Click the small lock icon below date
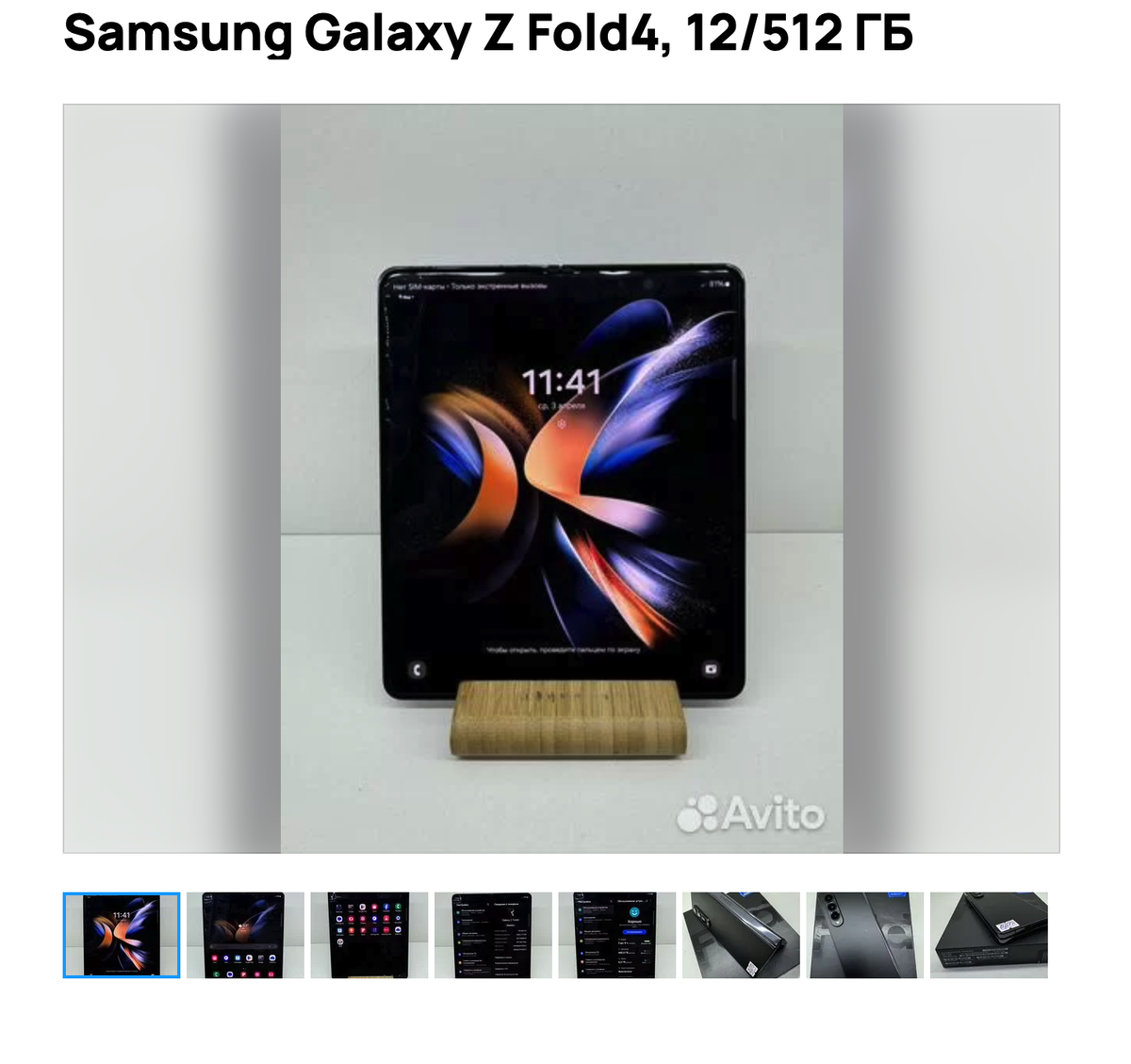1131x1064 pixels. click(562, 424)
